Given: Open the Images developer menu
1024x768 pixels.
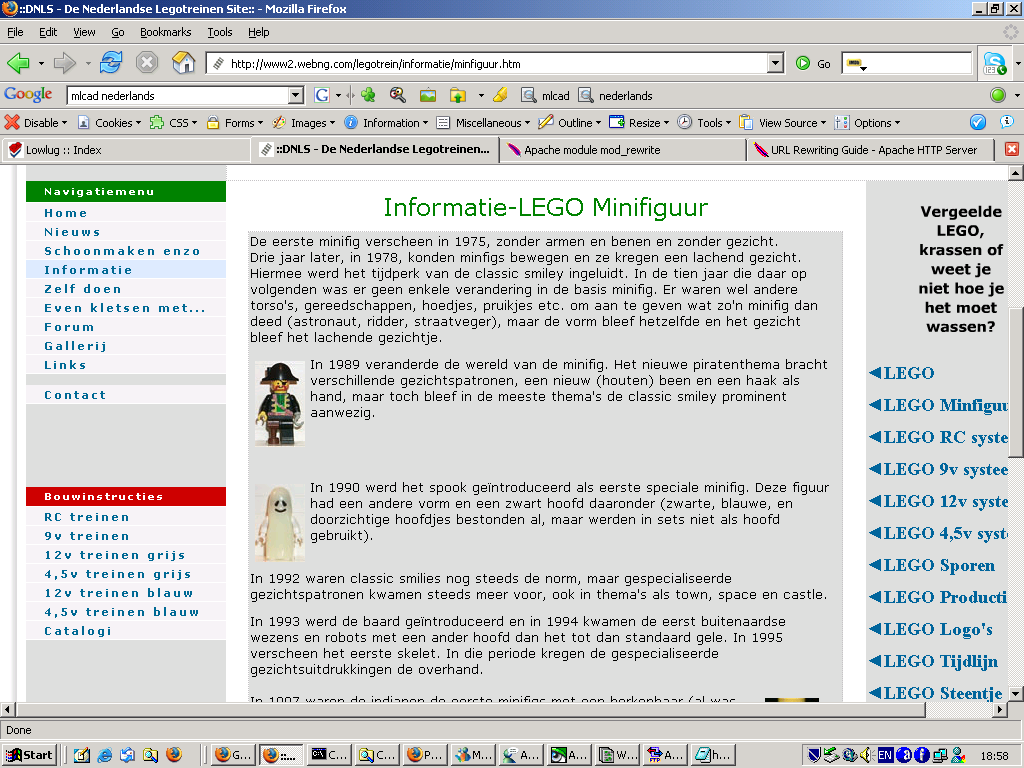Looking at the screenshot, I should click(x=304, y=123).
